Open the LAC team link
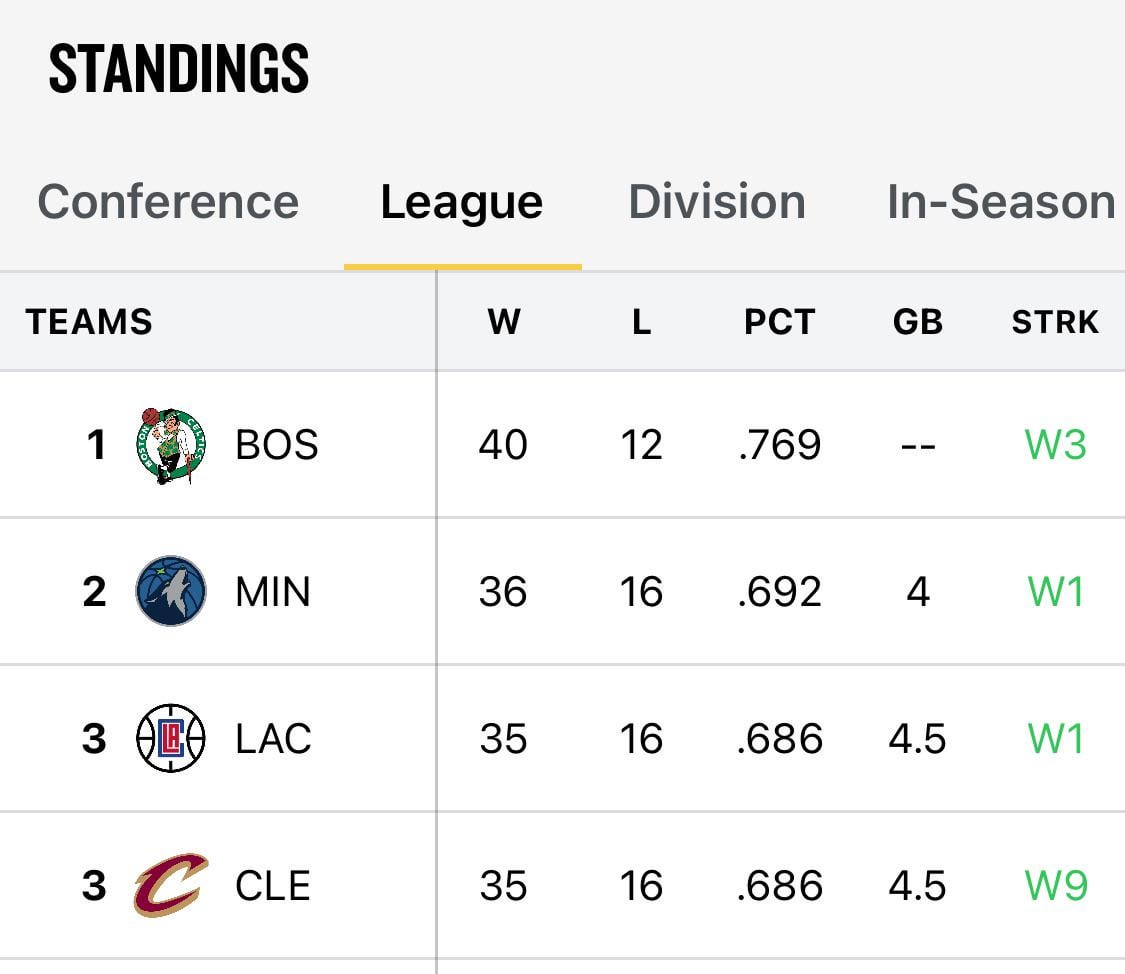 click(x=274, y=739)
